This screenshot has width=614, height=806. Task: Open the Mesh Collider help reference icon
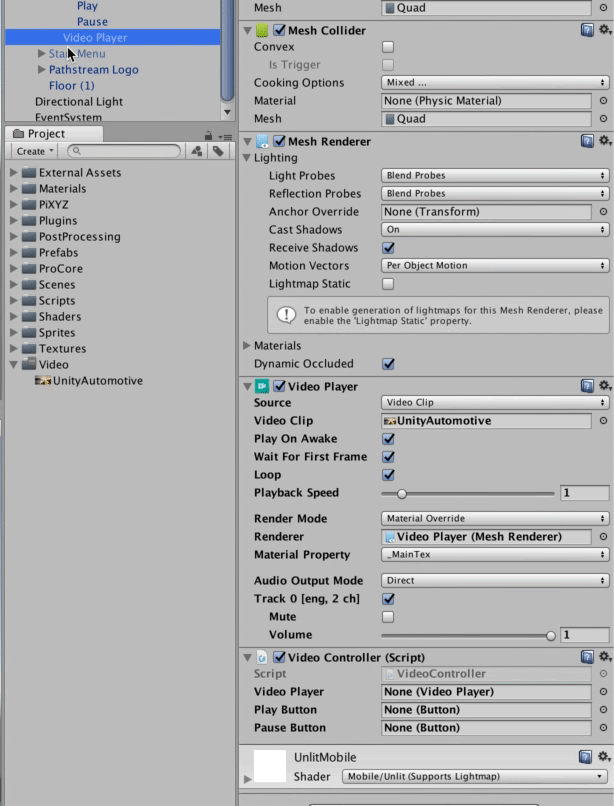587,31
